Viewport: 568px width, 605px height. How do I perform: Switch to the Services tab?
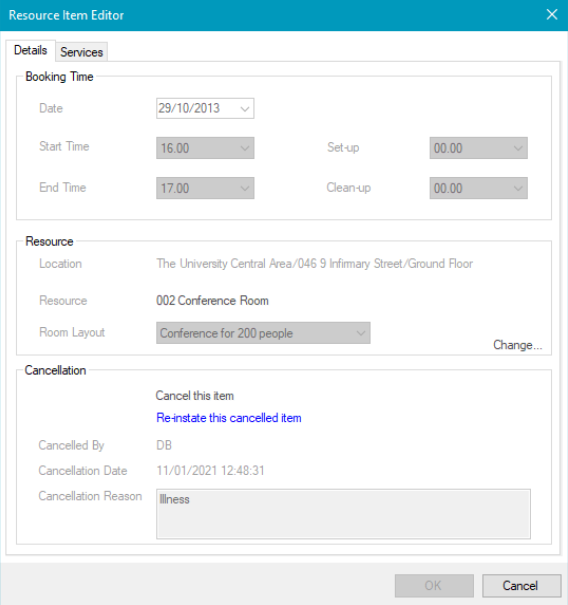click(81, 52)
